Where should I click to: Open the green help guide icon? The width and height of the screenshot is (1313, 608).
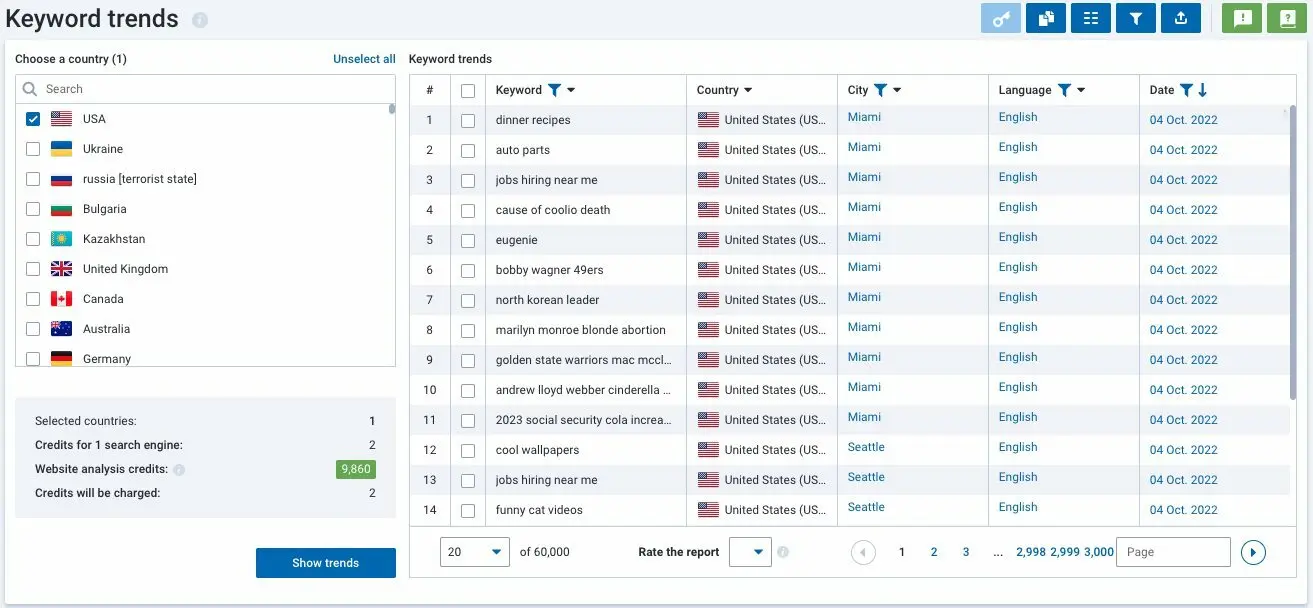(x=1286, y=18)
